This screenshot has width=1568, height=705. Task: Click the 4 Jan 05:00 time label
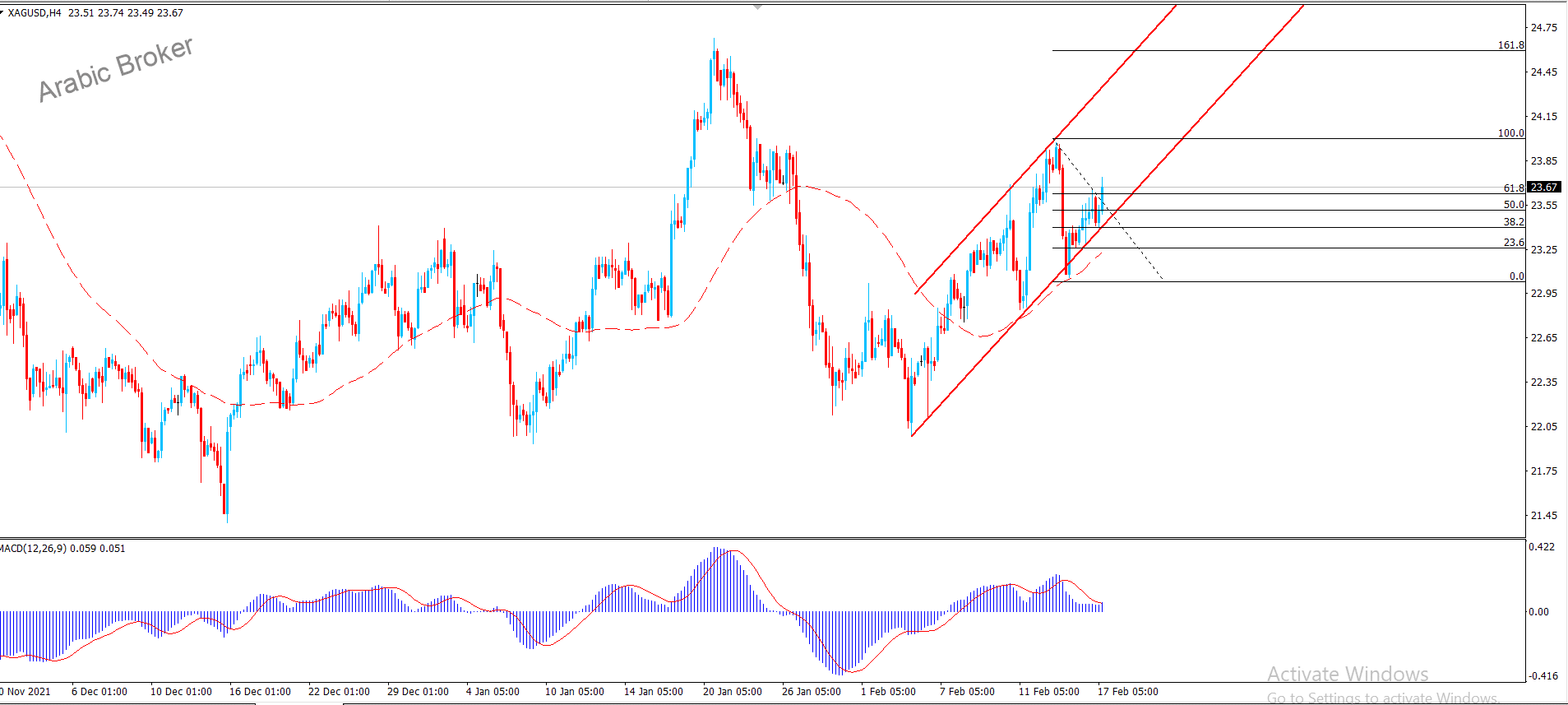click(x=493, y=692)
